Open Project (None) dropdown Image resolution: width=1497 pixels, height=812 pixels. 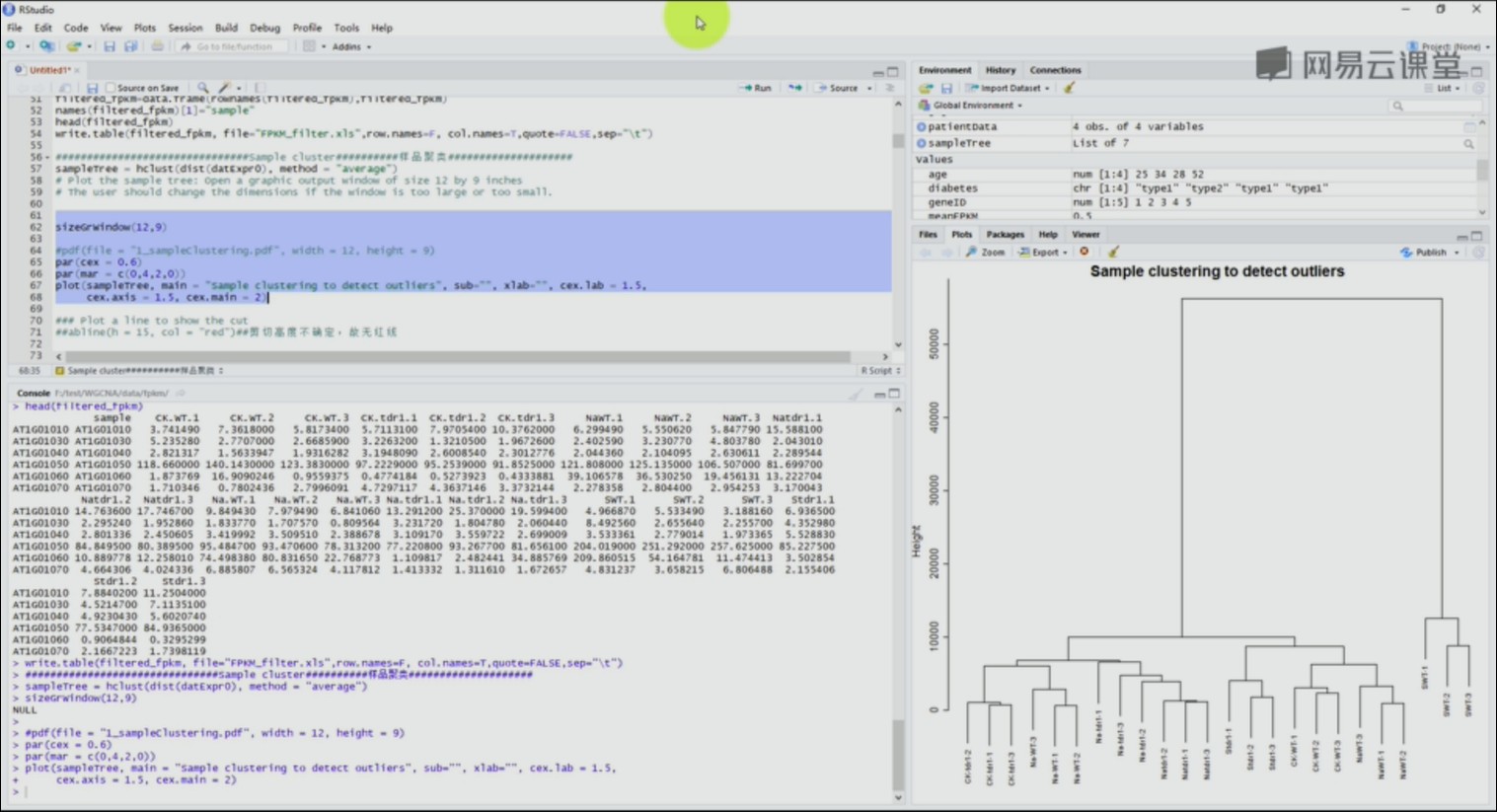tap(1449, 46)
